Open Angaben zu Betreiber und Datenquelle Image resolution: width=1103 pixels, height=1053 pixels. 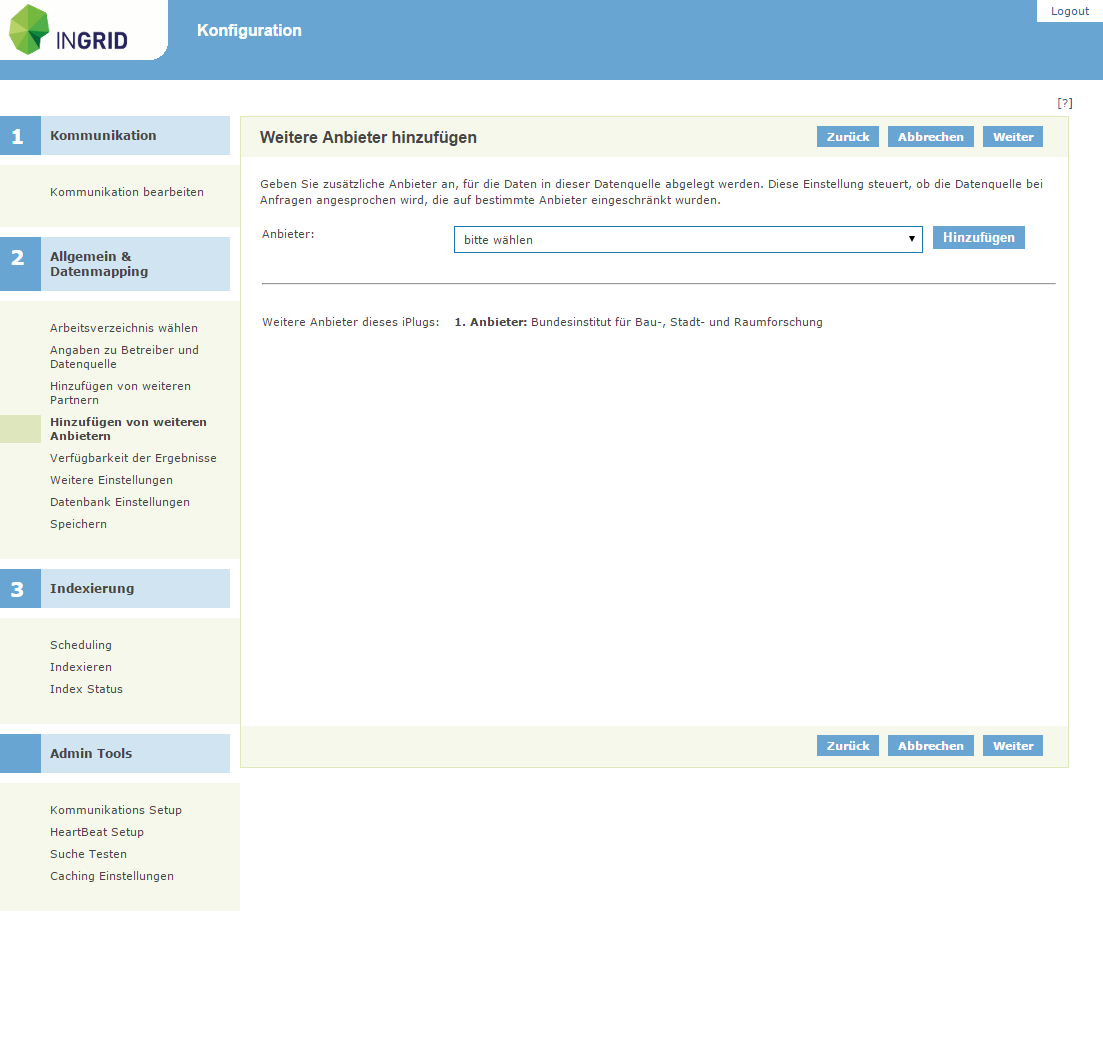[124, 357]
